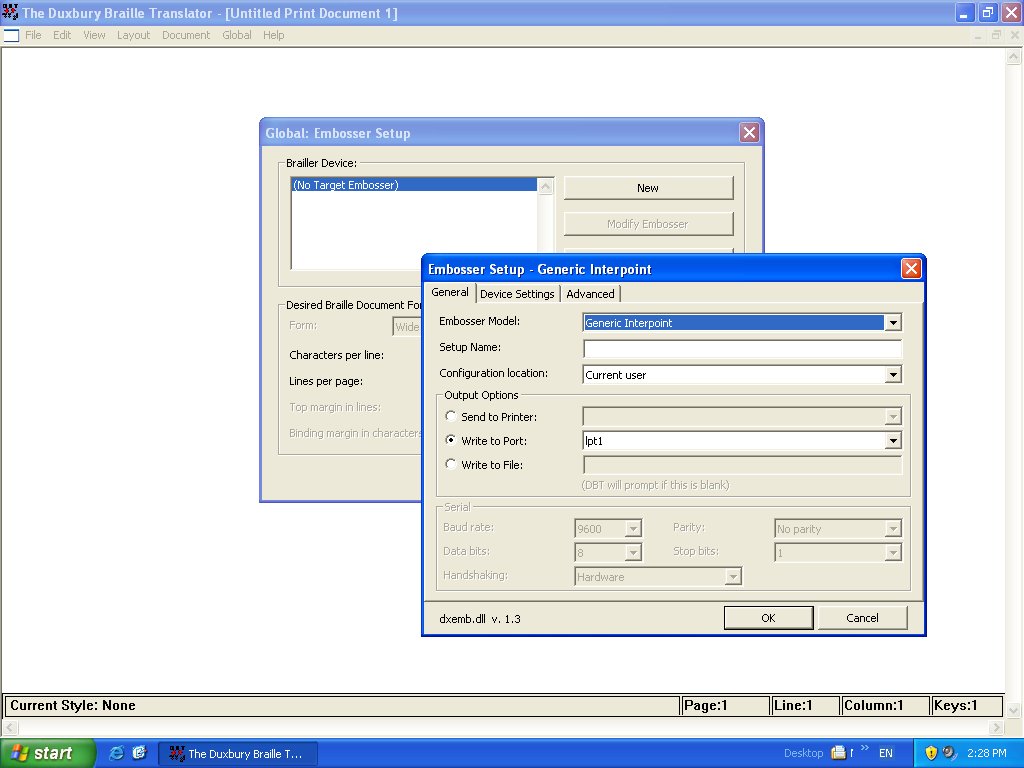This screenshot has width=1024, height=768.
Task: Open the Configuration location dropdown
Action: [x=893, y=375]
